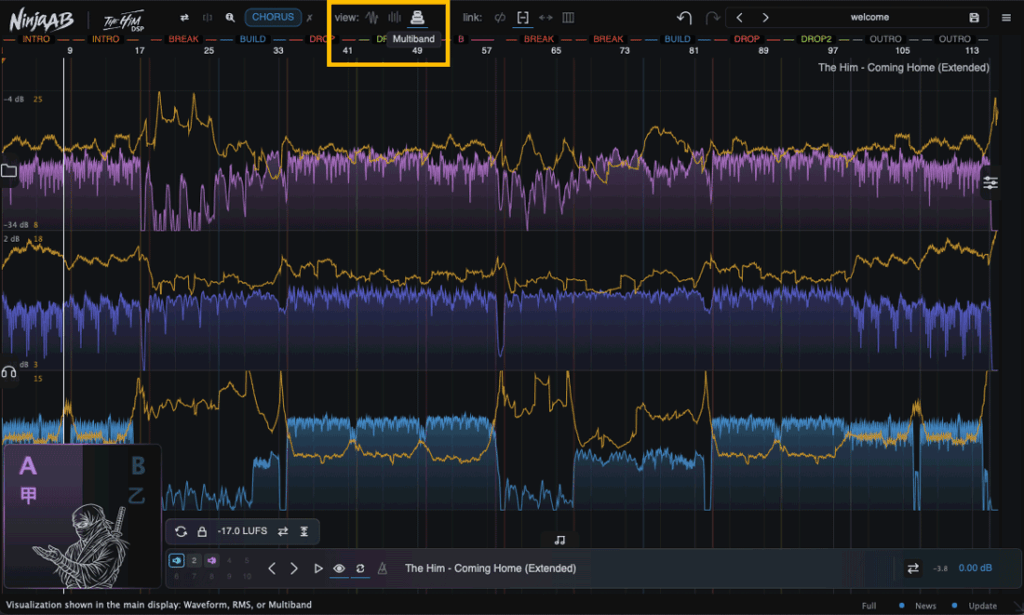Adjust the 0.00 dB gain value
The height and width of the screenshot is (615, 1024).
(x=975, y=568)
